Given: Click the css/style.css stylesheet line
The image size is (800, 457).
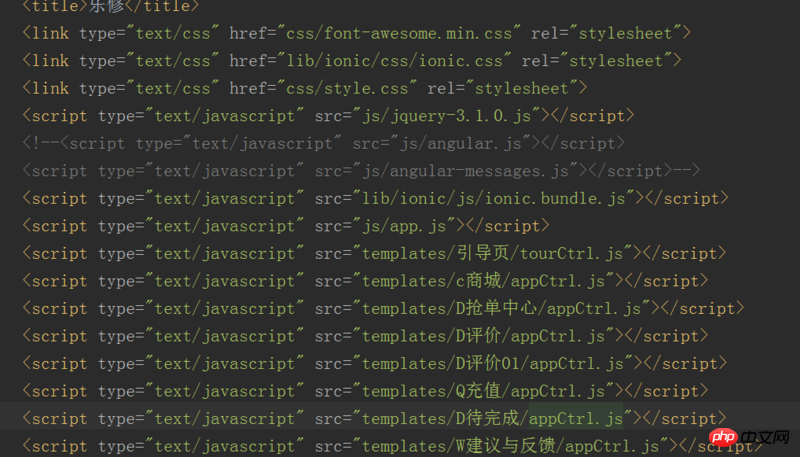Looking at the screenshot, I should click(x=304, y=89).
